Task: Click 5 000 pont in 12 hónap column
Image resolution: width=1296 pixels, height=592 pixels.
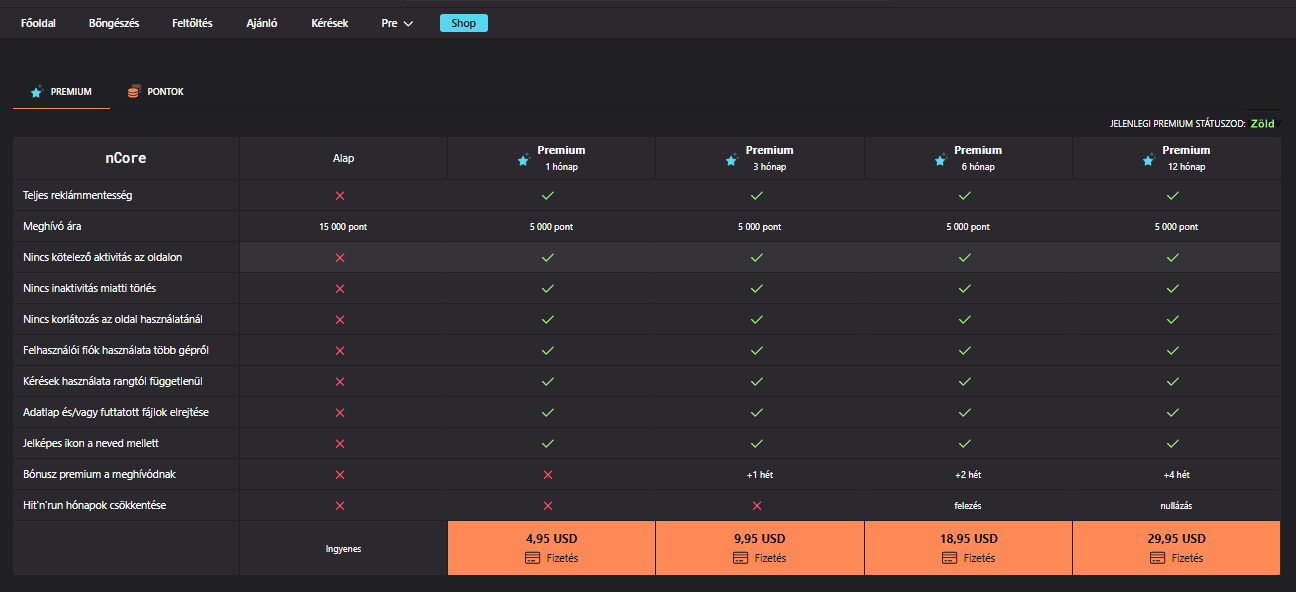Action: [1176, 227]
